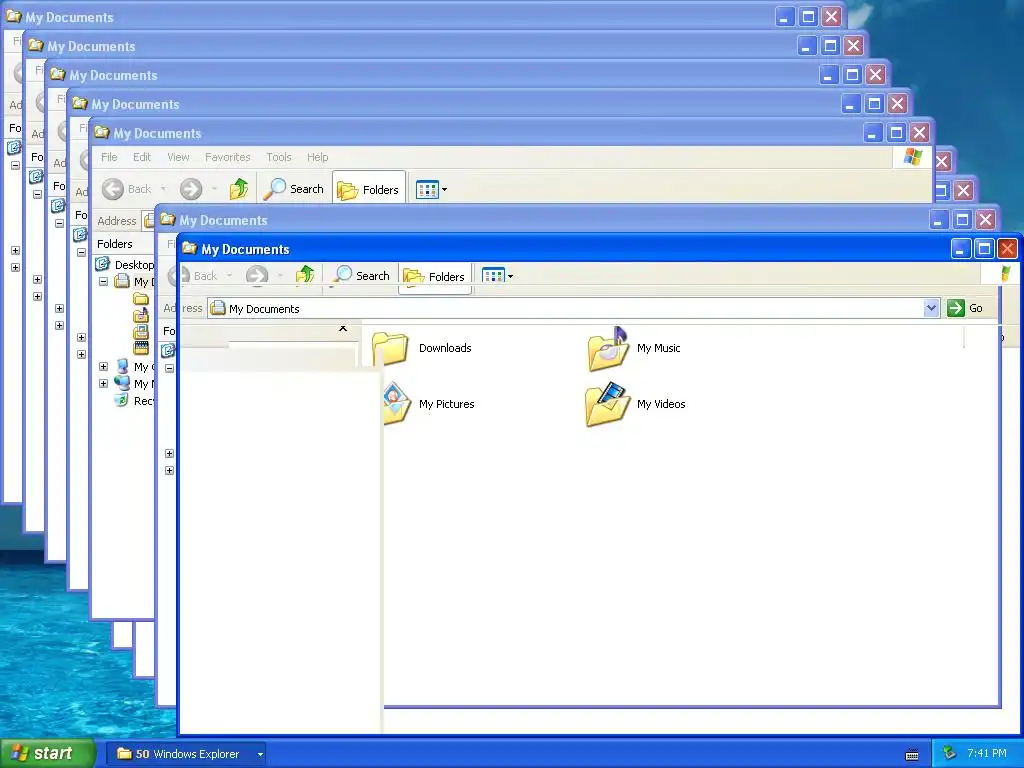Open the File menu
The height and width of the screenshot is (768, 1024).
109,157
